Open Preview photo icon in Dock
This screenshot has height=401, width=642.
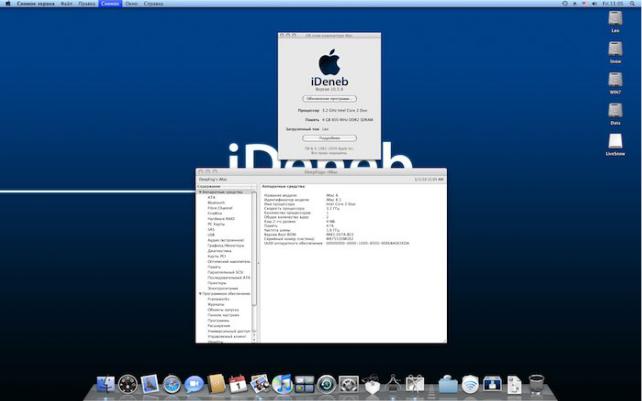click(260, 384)
